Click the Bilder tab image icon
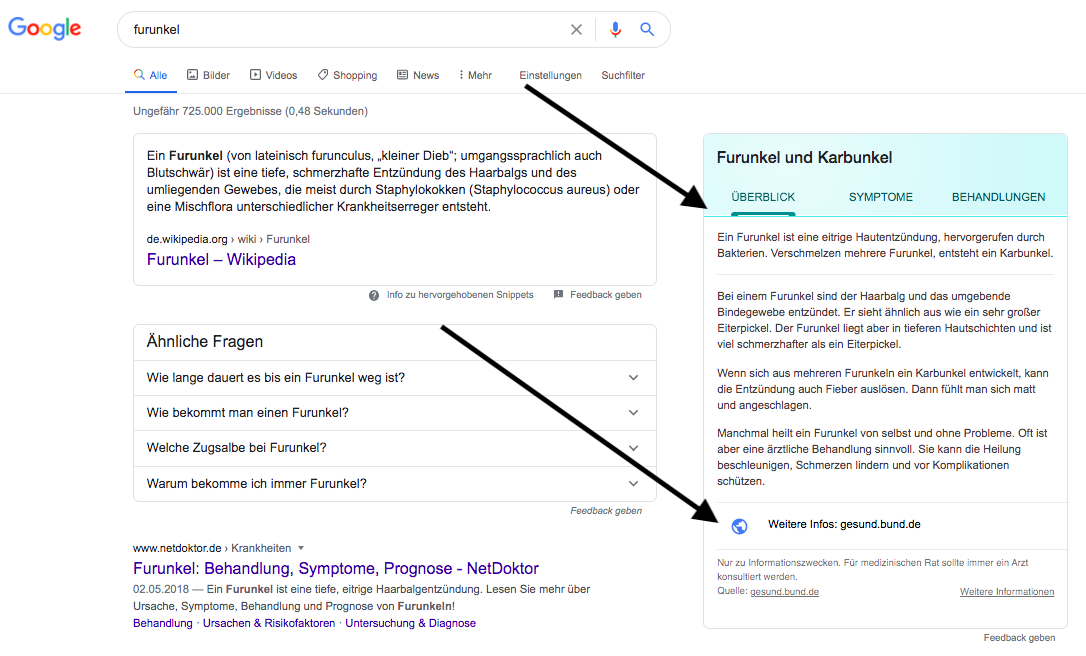Screen dimensions: 1086x656 tap(193, 75)
